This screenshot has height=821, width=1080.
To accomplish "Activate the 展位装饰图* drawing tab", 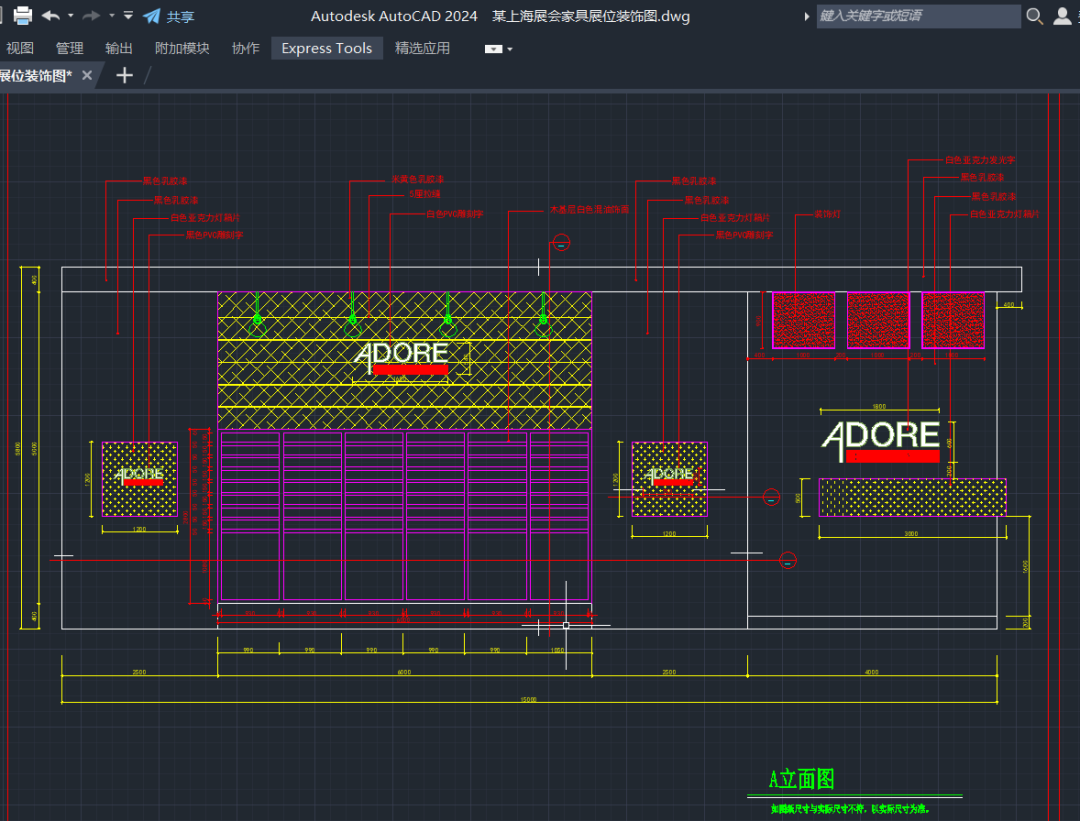I will (x=36, y=76).
